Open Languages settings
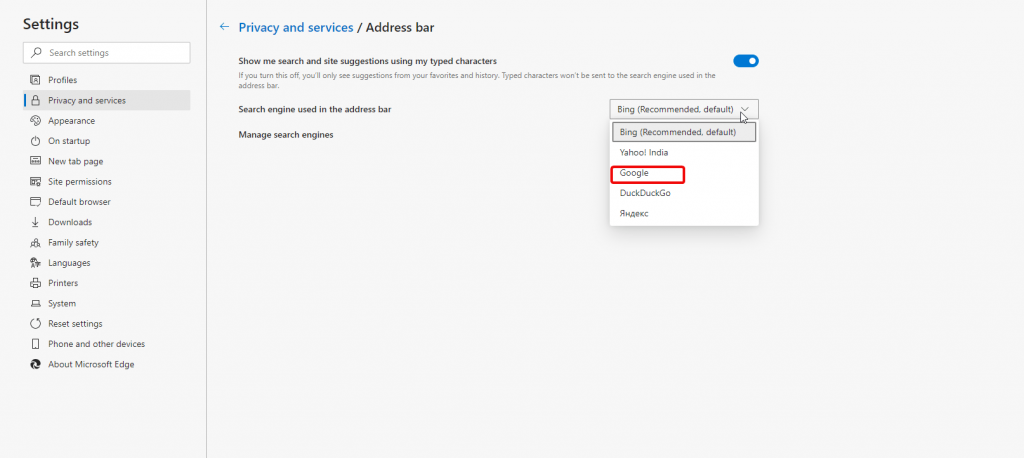The image size is (1024, 458). click(106, 263)
